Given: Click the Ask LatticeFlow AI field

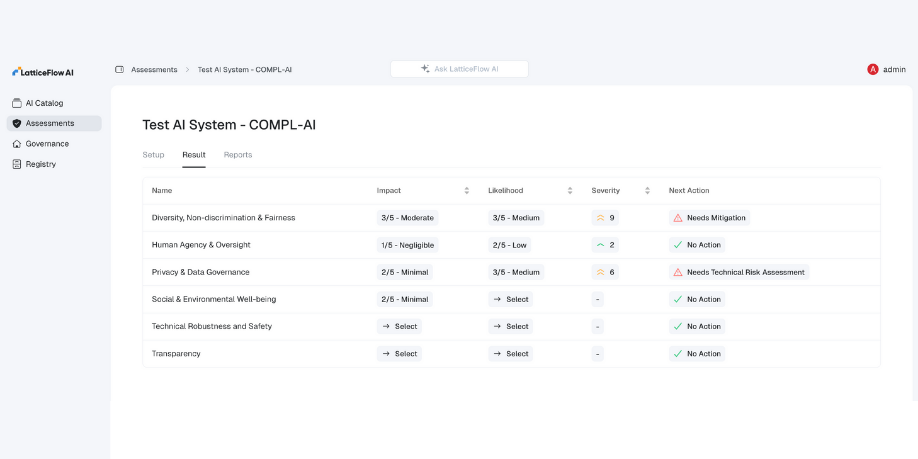Looking at the screenshot, I should [460, 69].
